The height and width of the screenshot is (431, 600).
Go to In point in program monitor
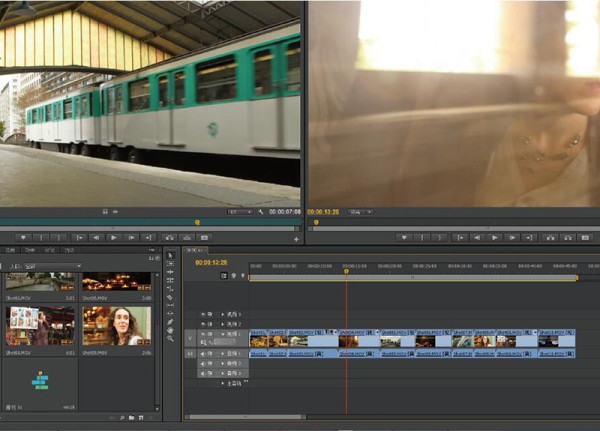coord(460,238)
